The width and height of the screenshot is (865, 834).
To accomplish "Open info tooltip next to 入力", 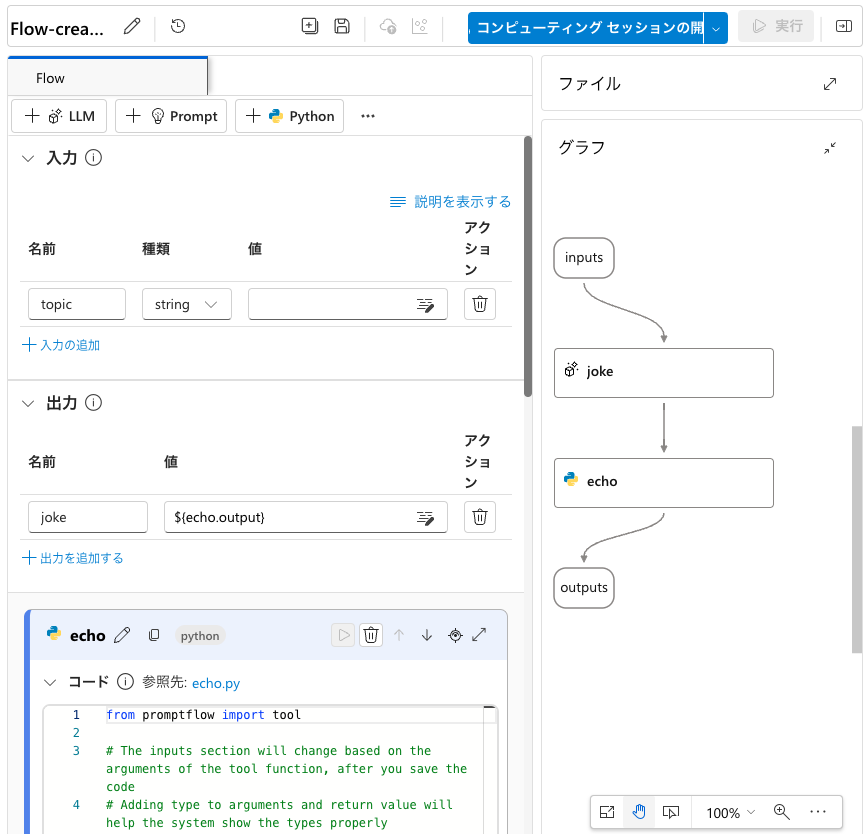I will 93,158.
